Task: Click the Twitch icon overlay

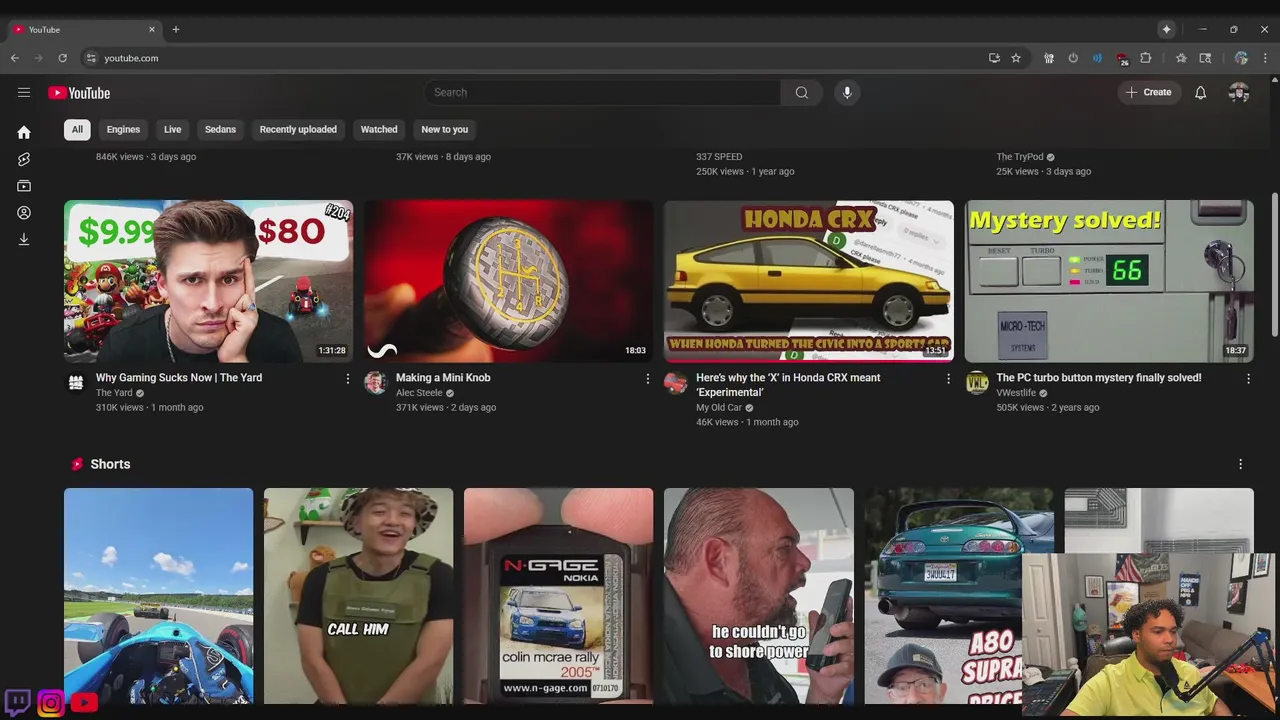Action: (x=17, y=702)
